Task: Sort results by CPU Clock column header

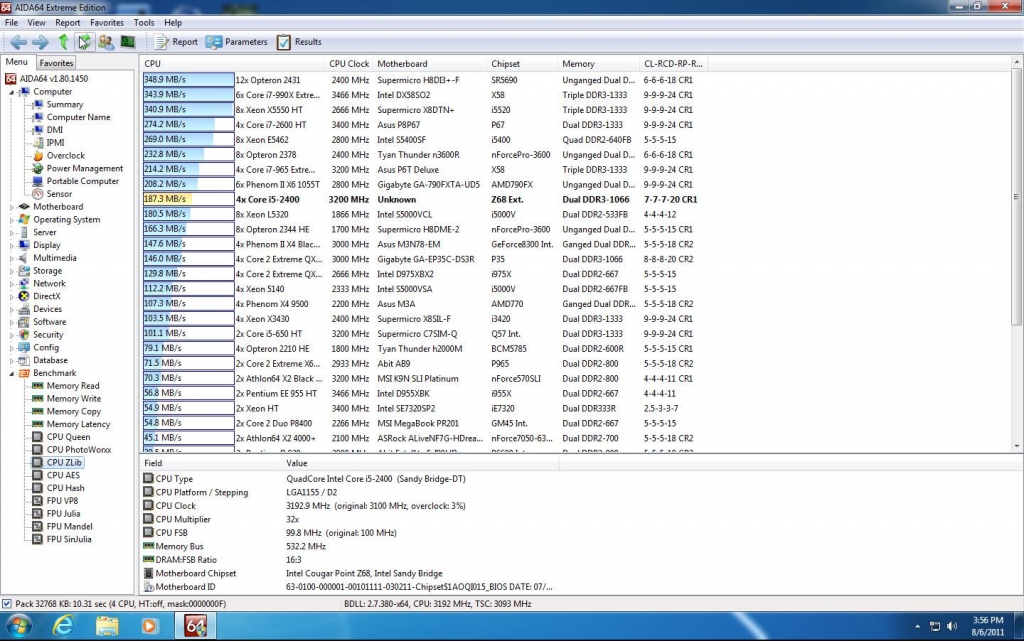Action: click(349, 64)
